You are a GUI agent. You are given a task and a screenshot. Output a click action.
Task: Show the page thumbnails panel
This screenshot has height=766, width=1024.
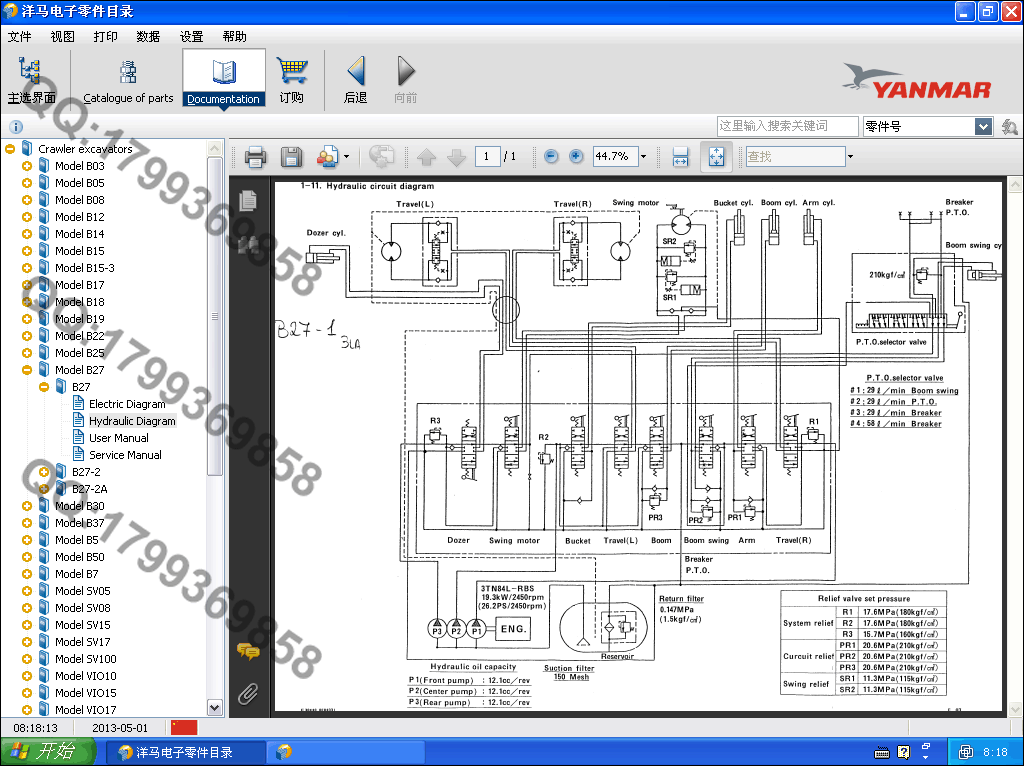(247, 200)
